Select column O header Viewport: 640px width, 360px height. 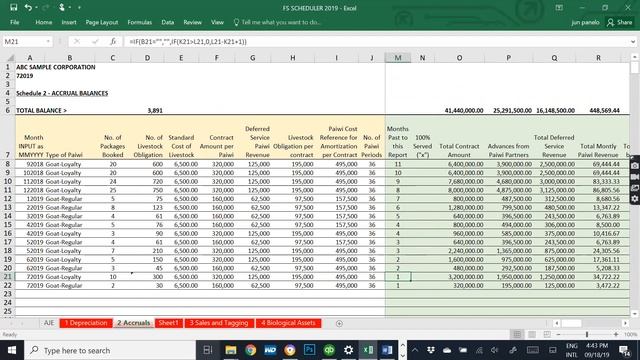coord(459,58)
